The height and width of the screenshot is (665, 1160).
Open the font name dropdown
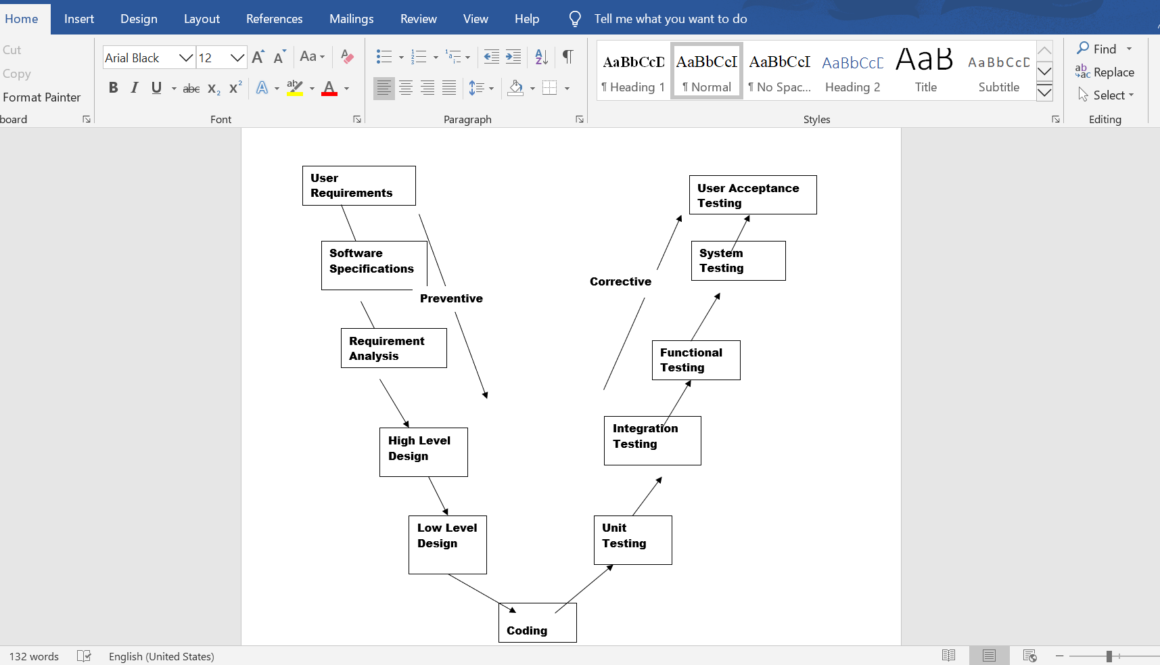pyautogui.click(x=185, y=58)
